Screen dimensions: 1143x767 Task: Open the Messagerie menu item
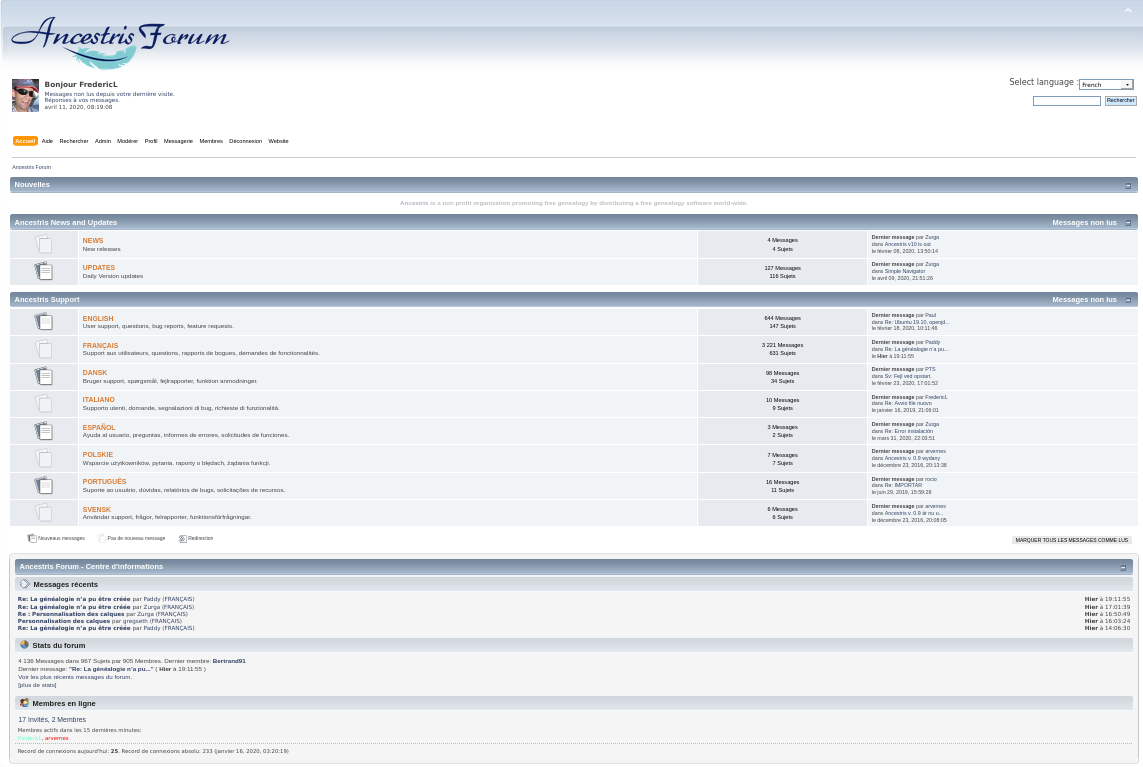pos(178,141)
